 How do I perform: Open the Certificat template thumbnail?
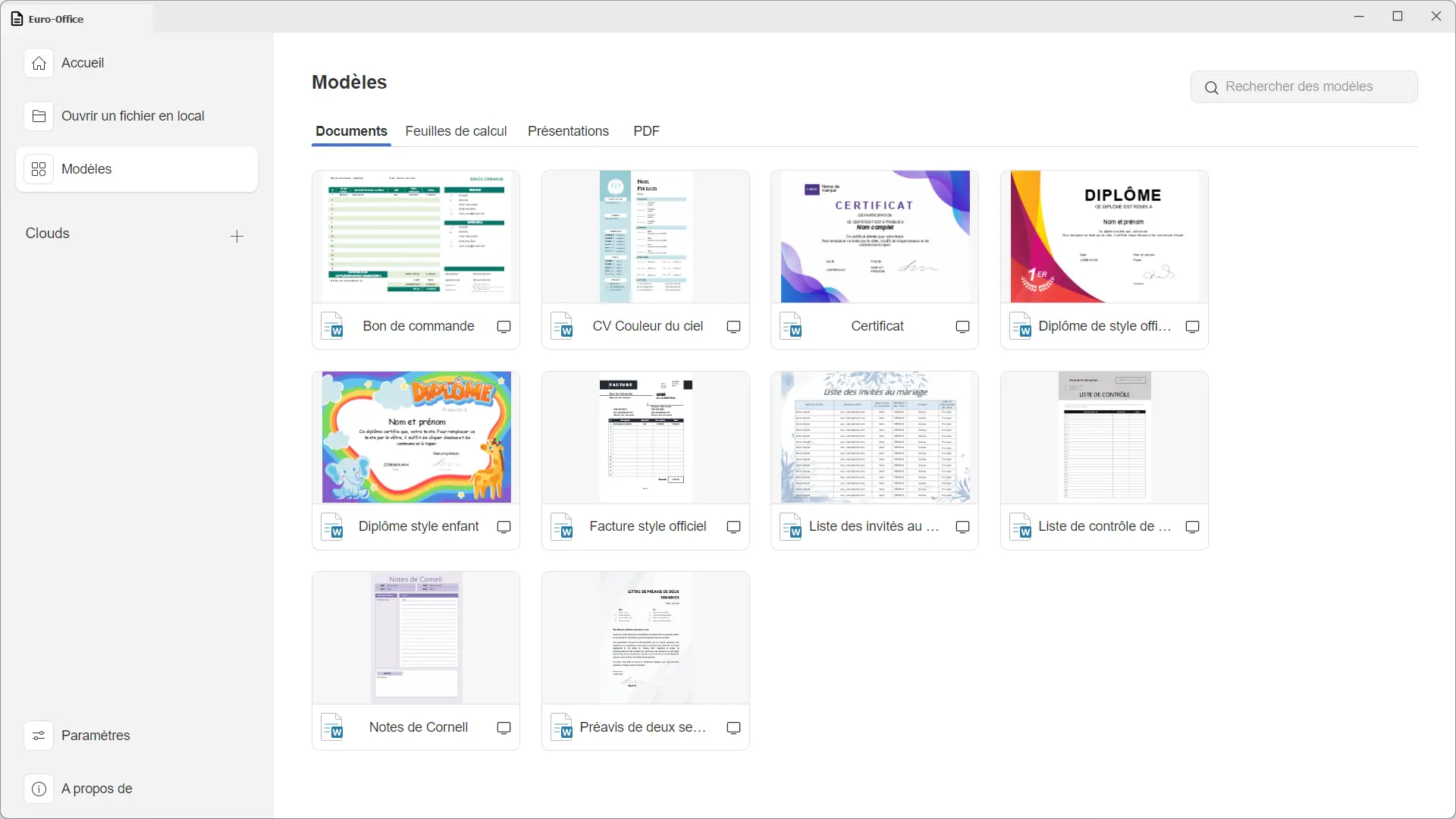click(x=875, y=237)
